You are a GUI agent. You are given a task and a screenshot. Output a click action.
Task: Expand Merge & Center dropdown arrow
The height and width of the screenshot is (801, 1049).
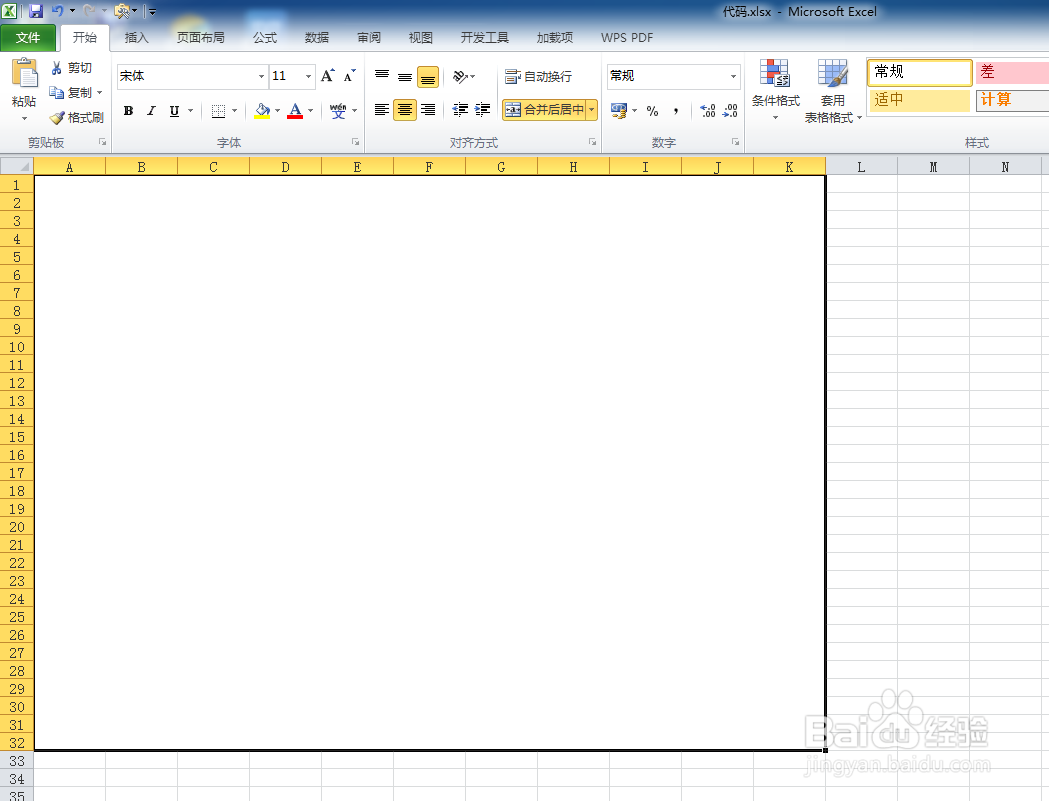point(591,110)
